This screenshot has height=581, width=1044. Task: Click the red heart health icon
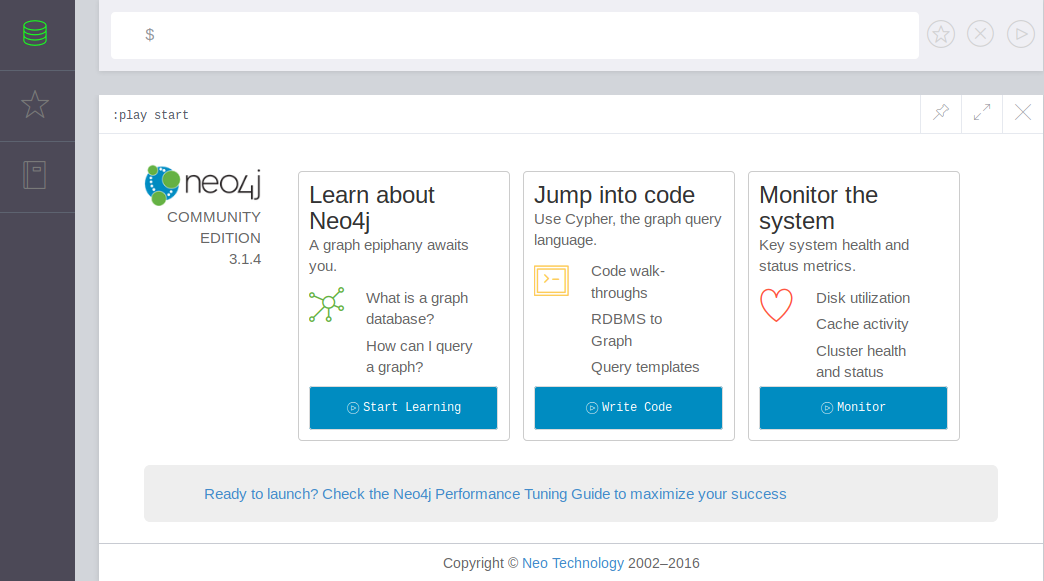[x=776, y=305]
